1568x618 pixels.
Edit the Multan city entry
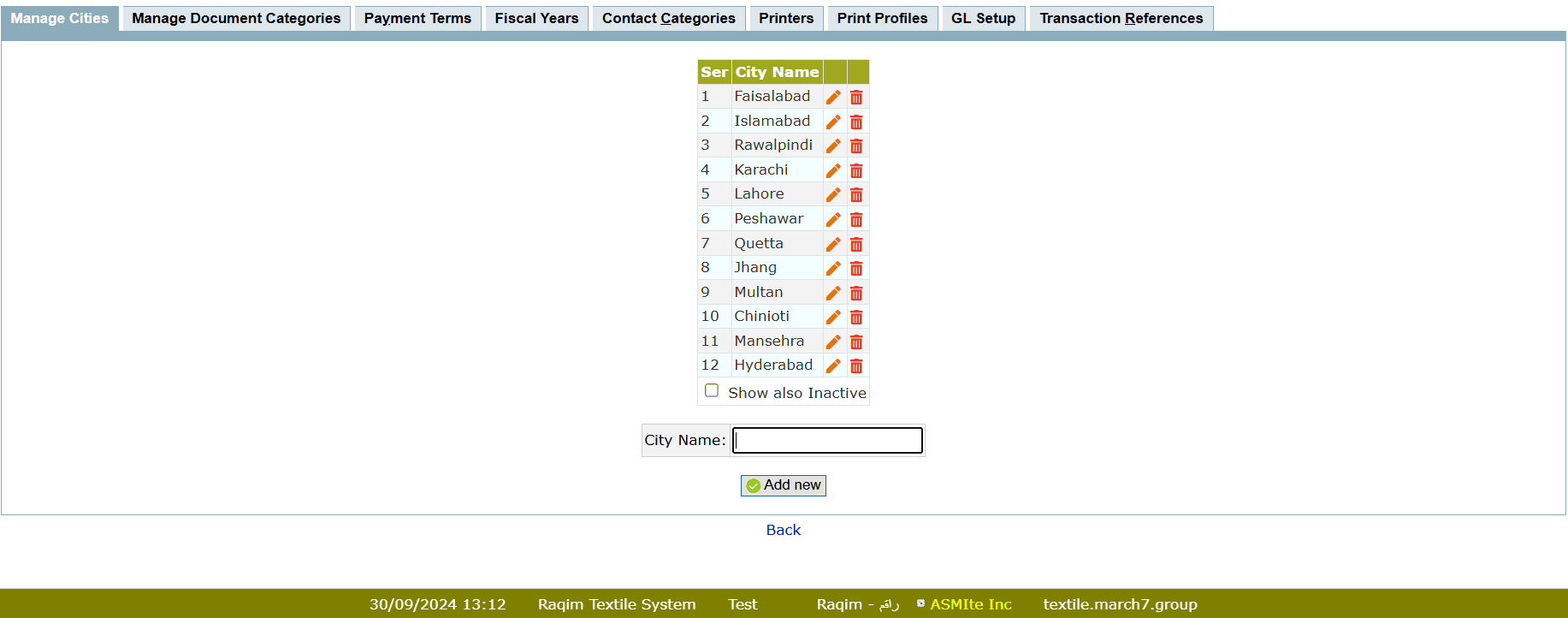coord(833,293)
